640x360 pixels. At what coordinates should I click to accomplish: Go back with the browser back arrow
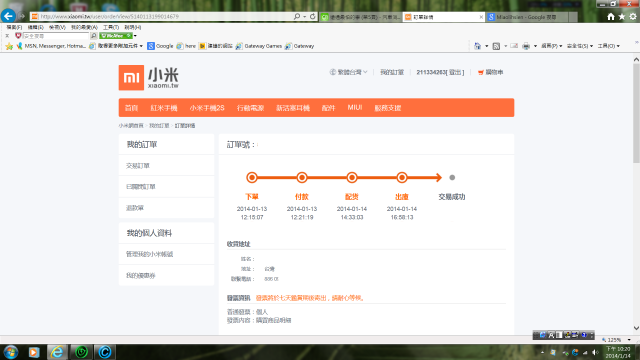click(x=8, y=16)
